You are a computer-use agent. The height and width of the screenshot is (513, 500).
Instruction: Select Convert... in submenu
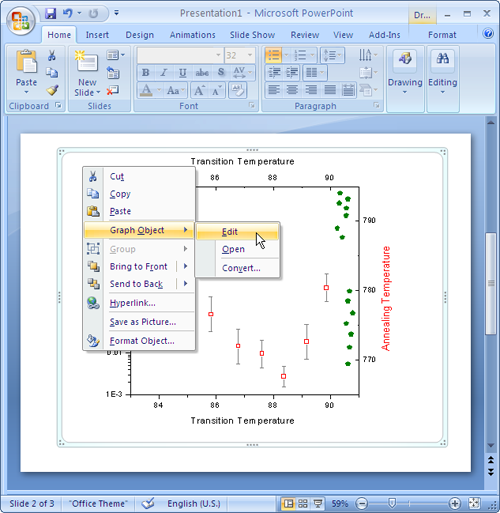pyautogui.click(x=237, y=268)
